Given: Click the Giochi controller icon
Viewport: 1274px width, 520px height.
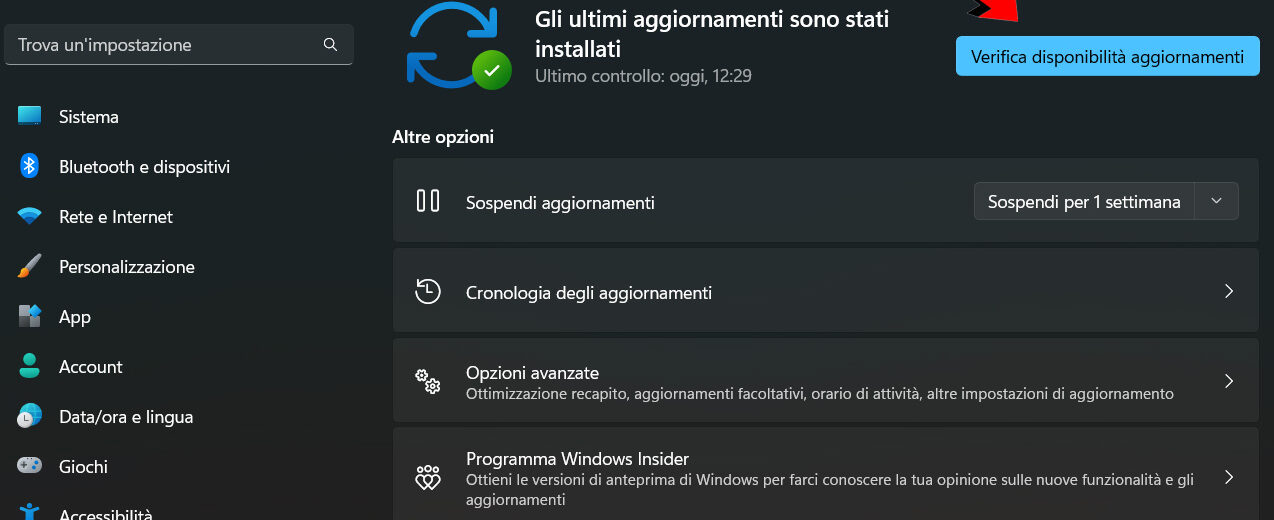Looking at the screenshot, I should tap(30, 467).
